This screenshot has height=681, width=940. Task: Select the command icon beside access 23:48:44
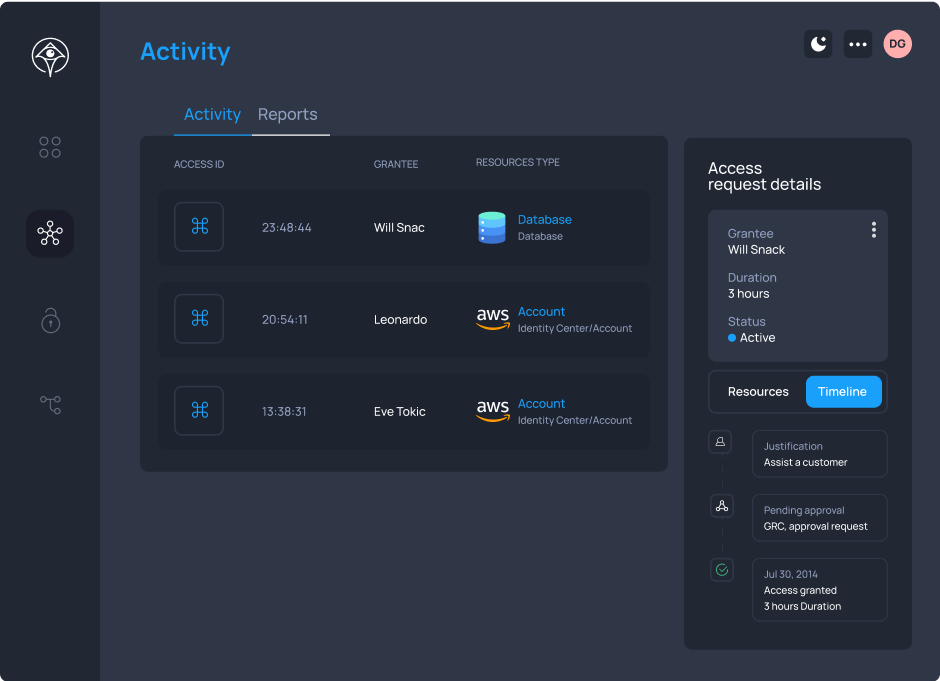[x=199, y=227]
